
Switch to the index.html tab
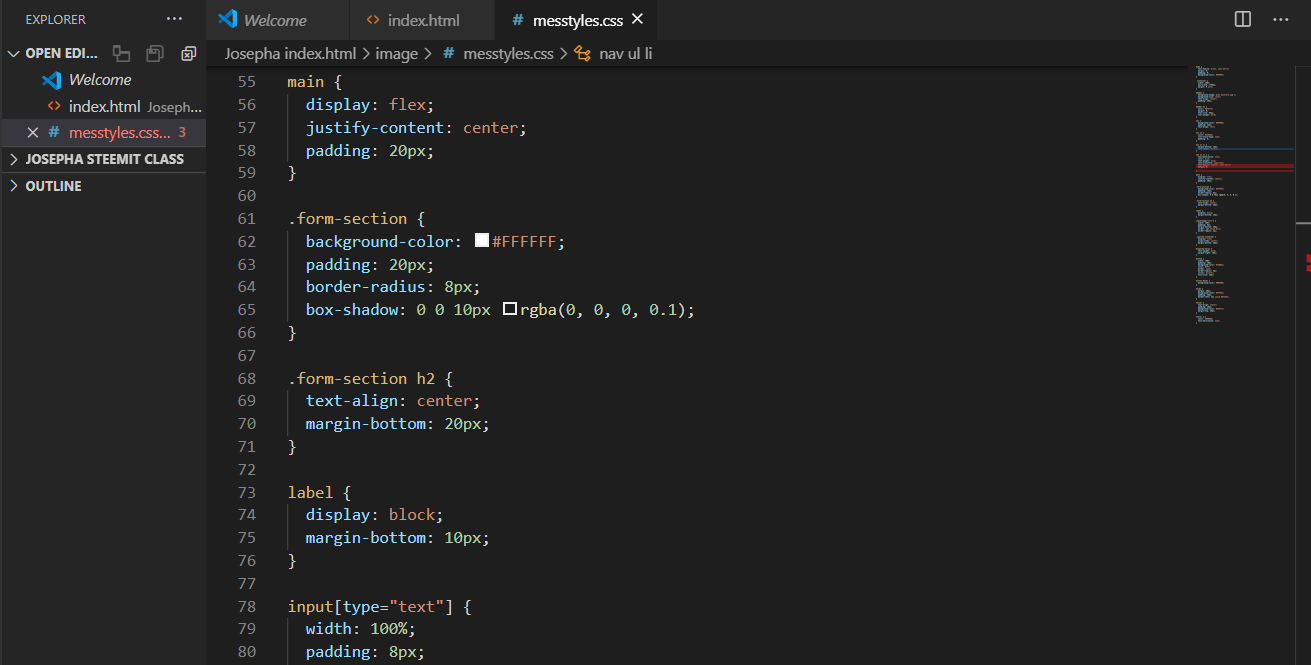click(423, 20)
